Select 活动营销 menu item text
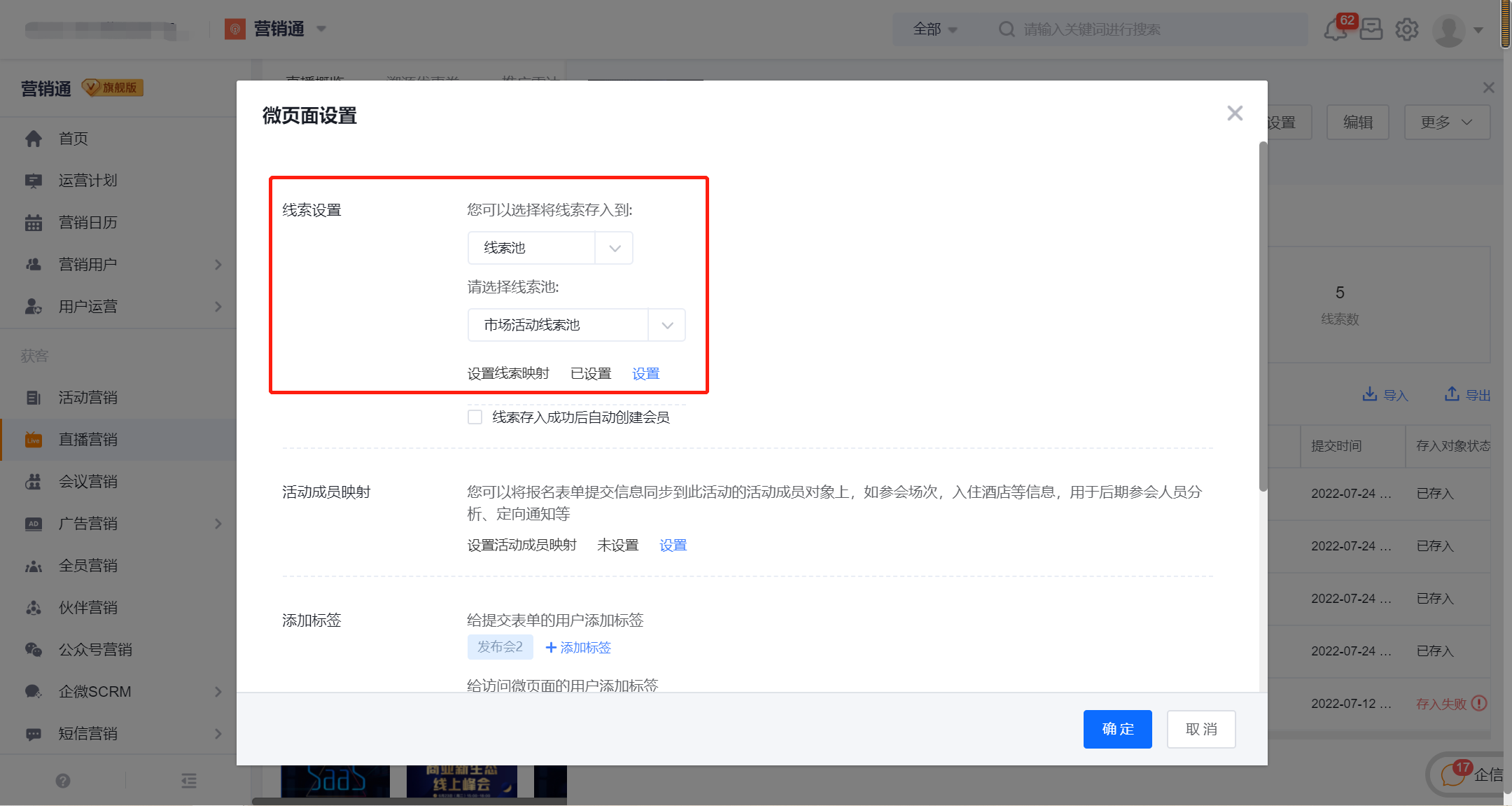The width and height of the screenshot is (1512, 806). tap(87, 398)
